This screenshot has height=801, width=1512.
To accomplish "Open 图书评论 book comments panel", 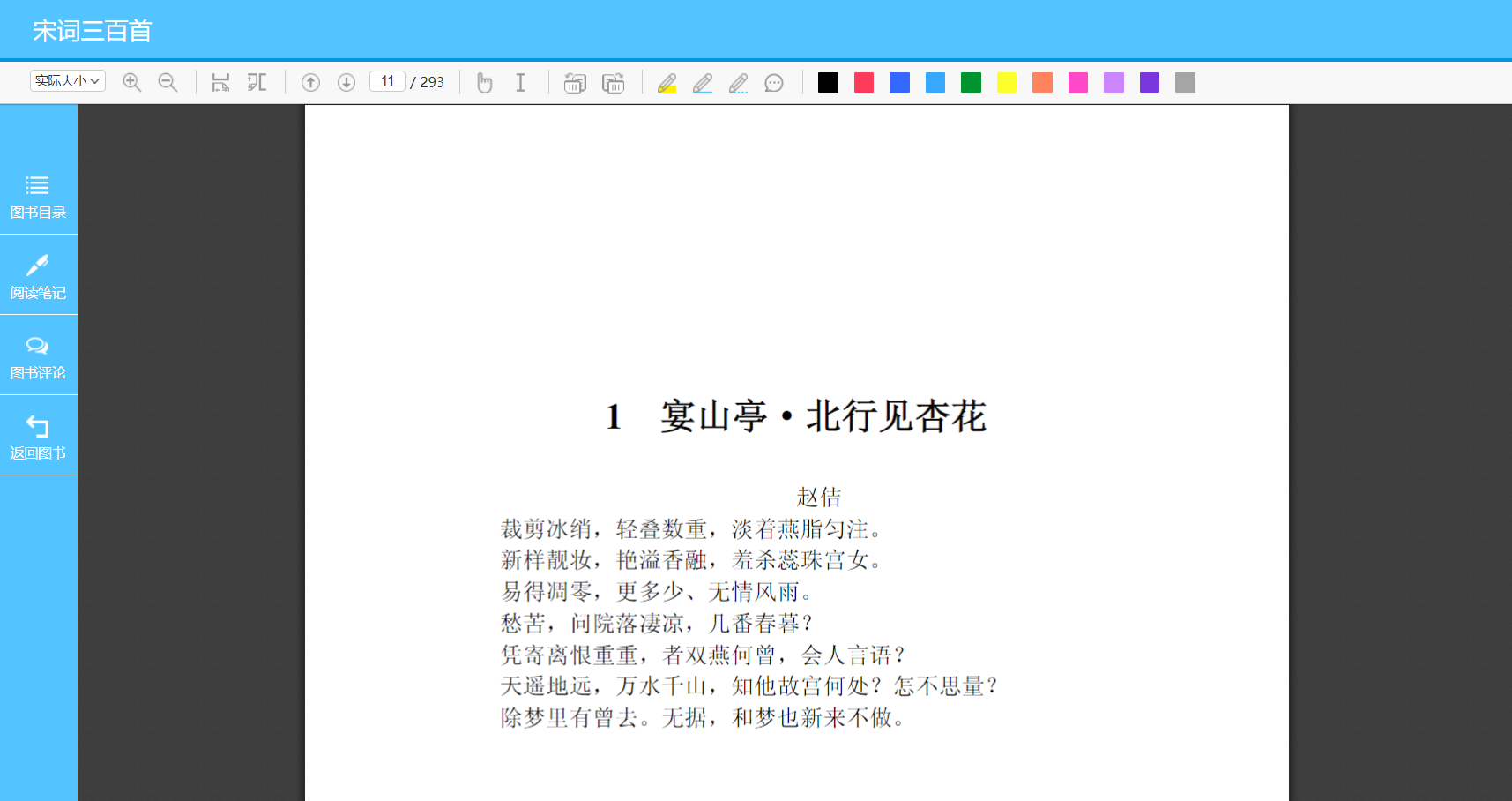I will coord(38,356).
